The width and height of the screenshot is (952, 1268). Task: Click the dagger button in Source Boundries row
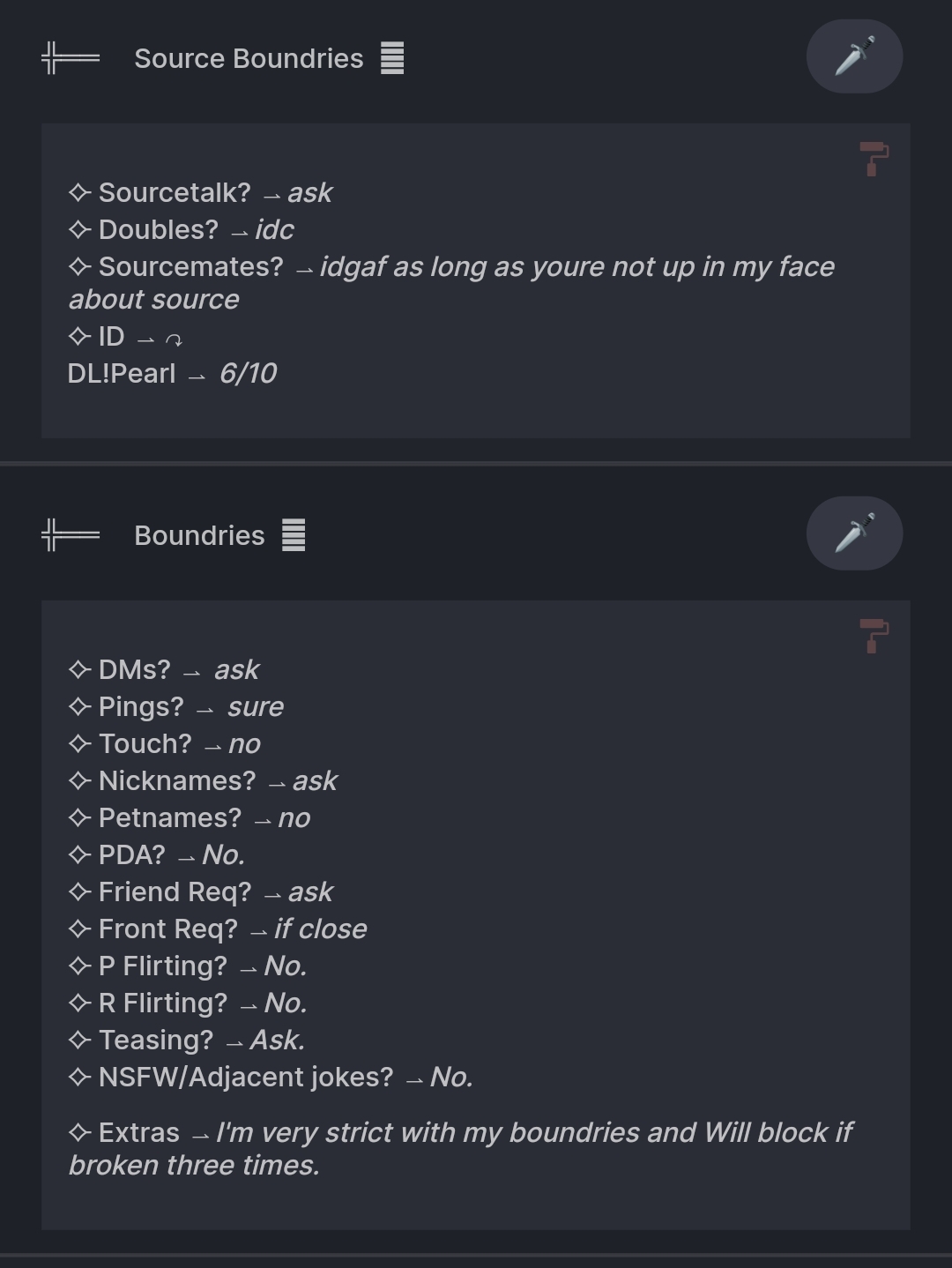click(x=854, y=56)
